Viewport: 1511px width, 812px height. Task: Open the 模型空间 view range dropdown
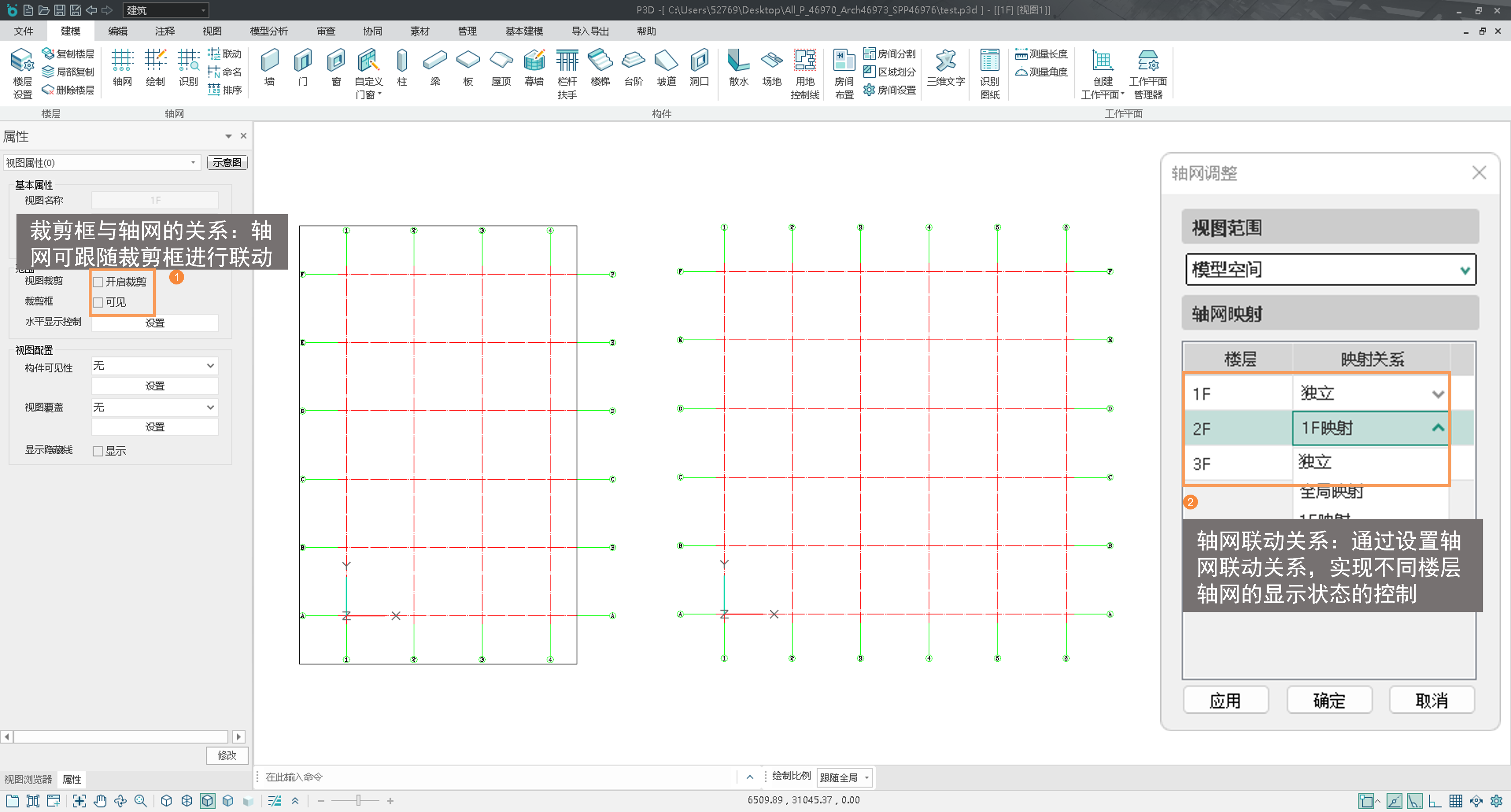(x=1330, y=270)
